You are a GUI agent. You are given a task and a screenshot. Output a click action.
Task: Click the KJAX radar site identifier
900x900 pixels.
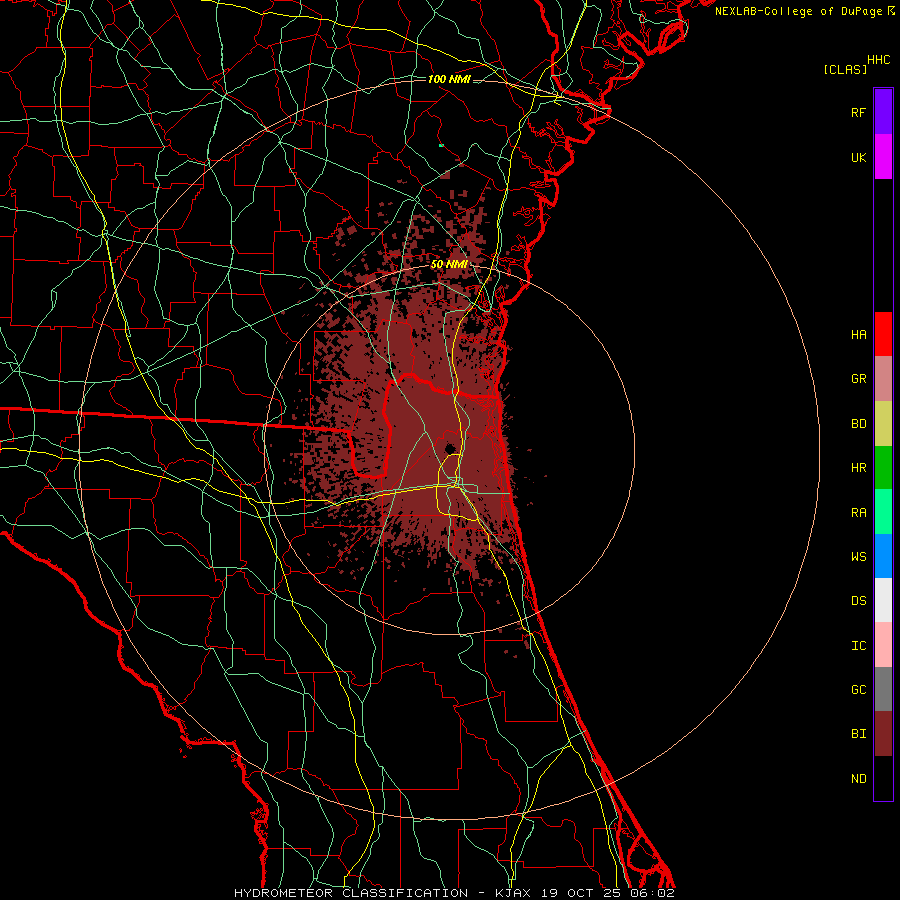tap(513, 893)
